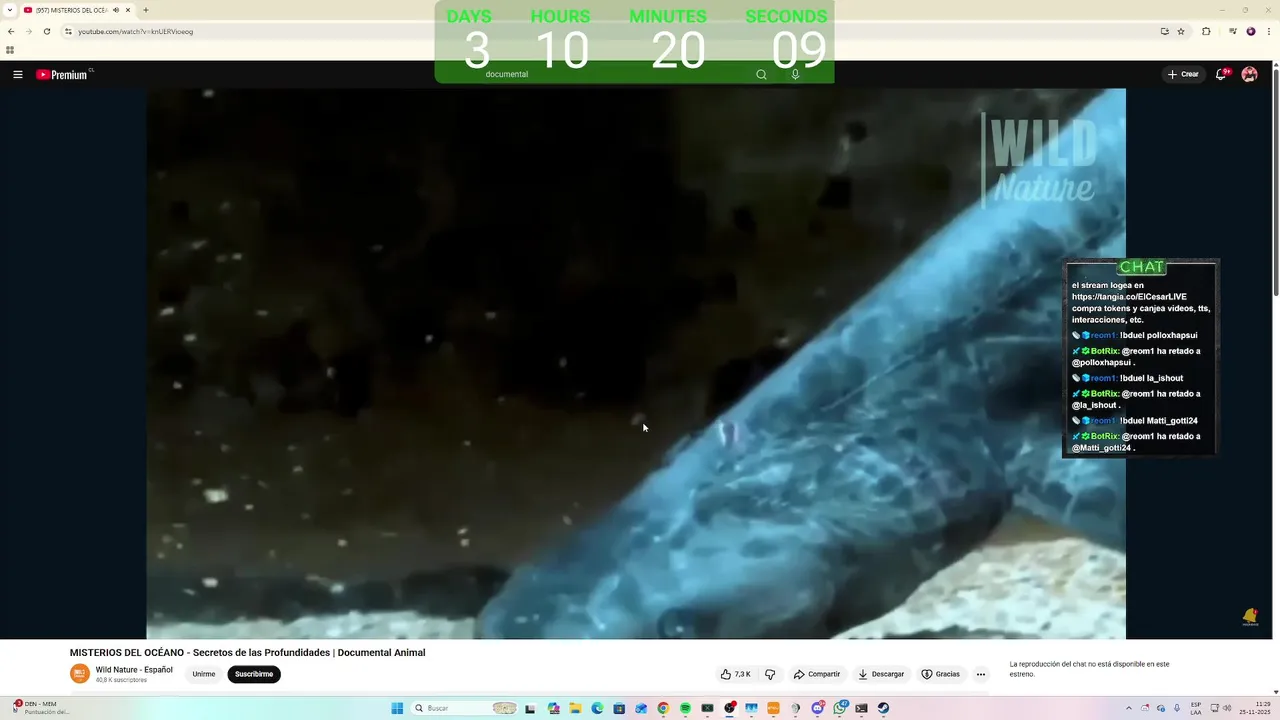Share the video with Compartir
1280x720 pixels.
click(x=817, y=674)
